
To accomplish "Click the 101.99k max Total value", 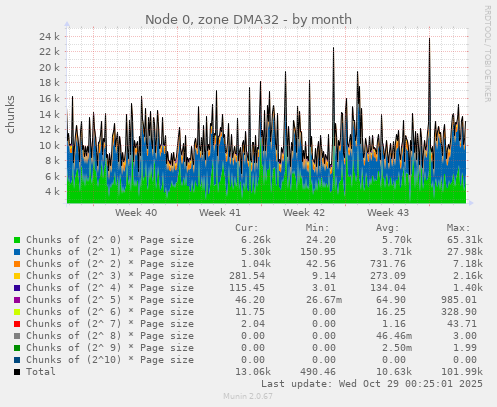I will 462,372.
